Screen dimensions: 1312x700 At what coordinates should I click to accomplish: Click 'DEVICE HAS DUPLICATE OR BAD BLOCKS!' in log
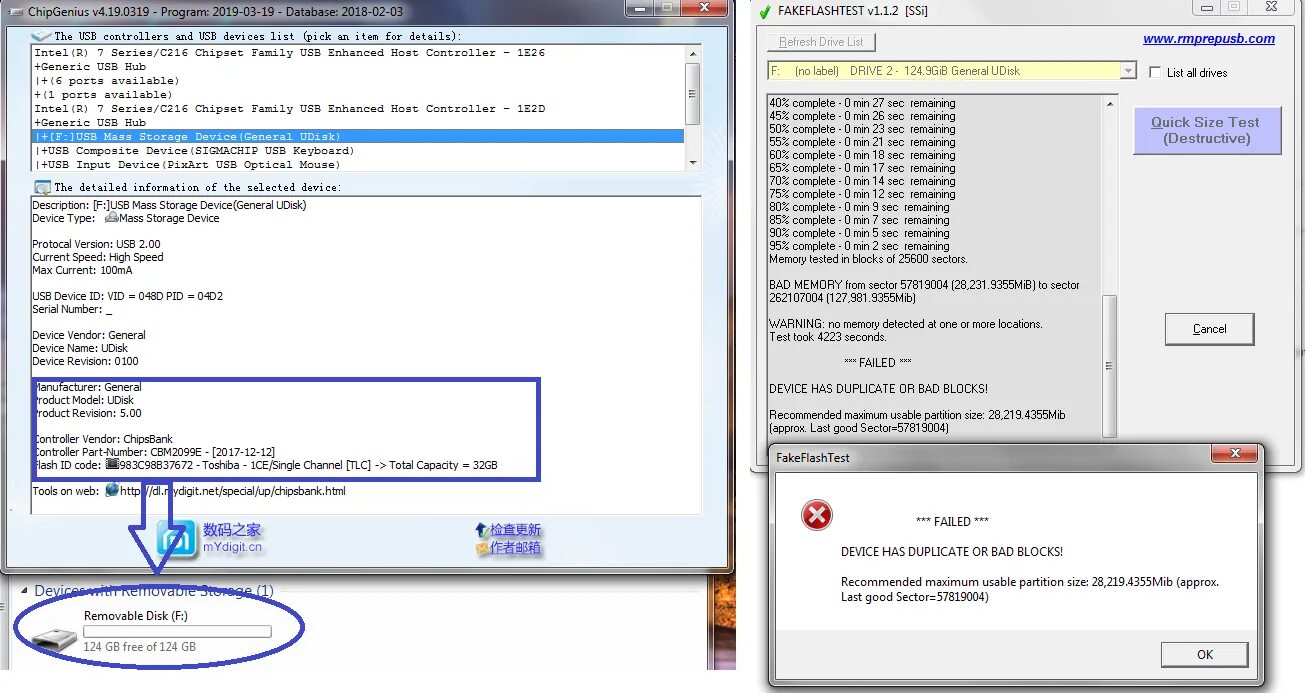[x=878, y=389]
